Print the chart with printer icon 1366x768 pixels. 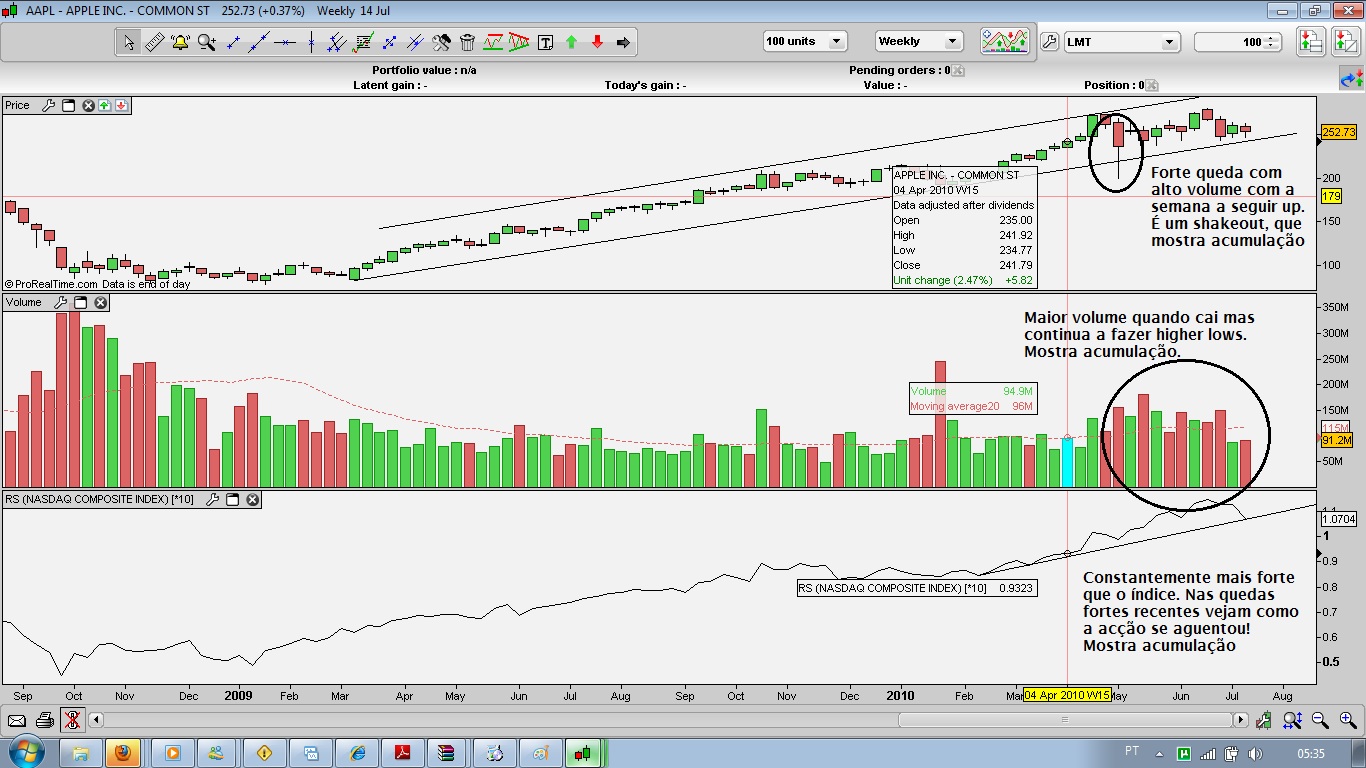44,720
